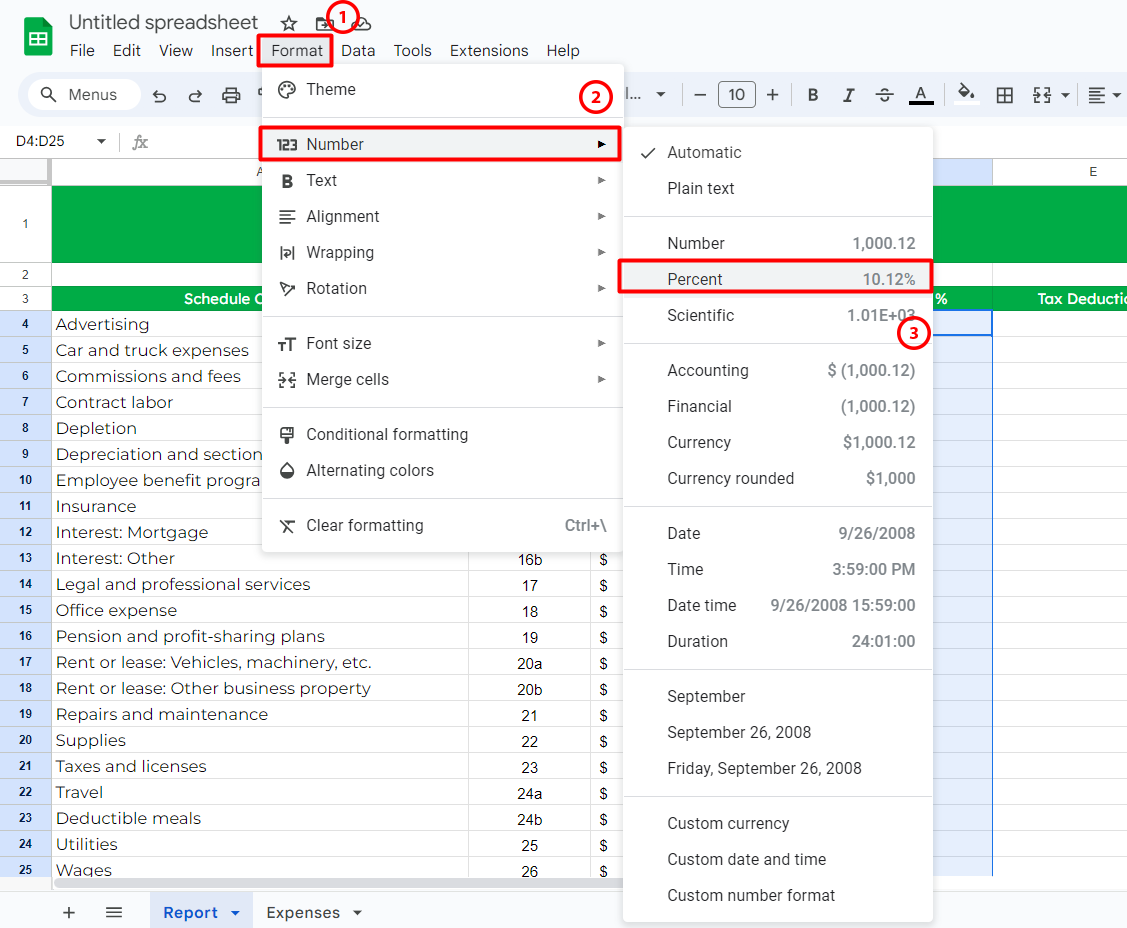Image resolution: width=1127 pixels, height=928 pixels.
Task: Apply Financial format
Action: pos(778,407)
